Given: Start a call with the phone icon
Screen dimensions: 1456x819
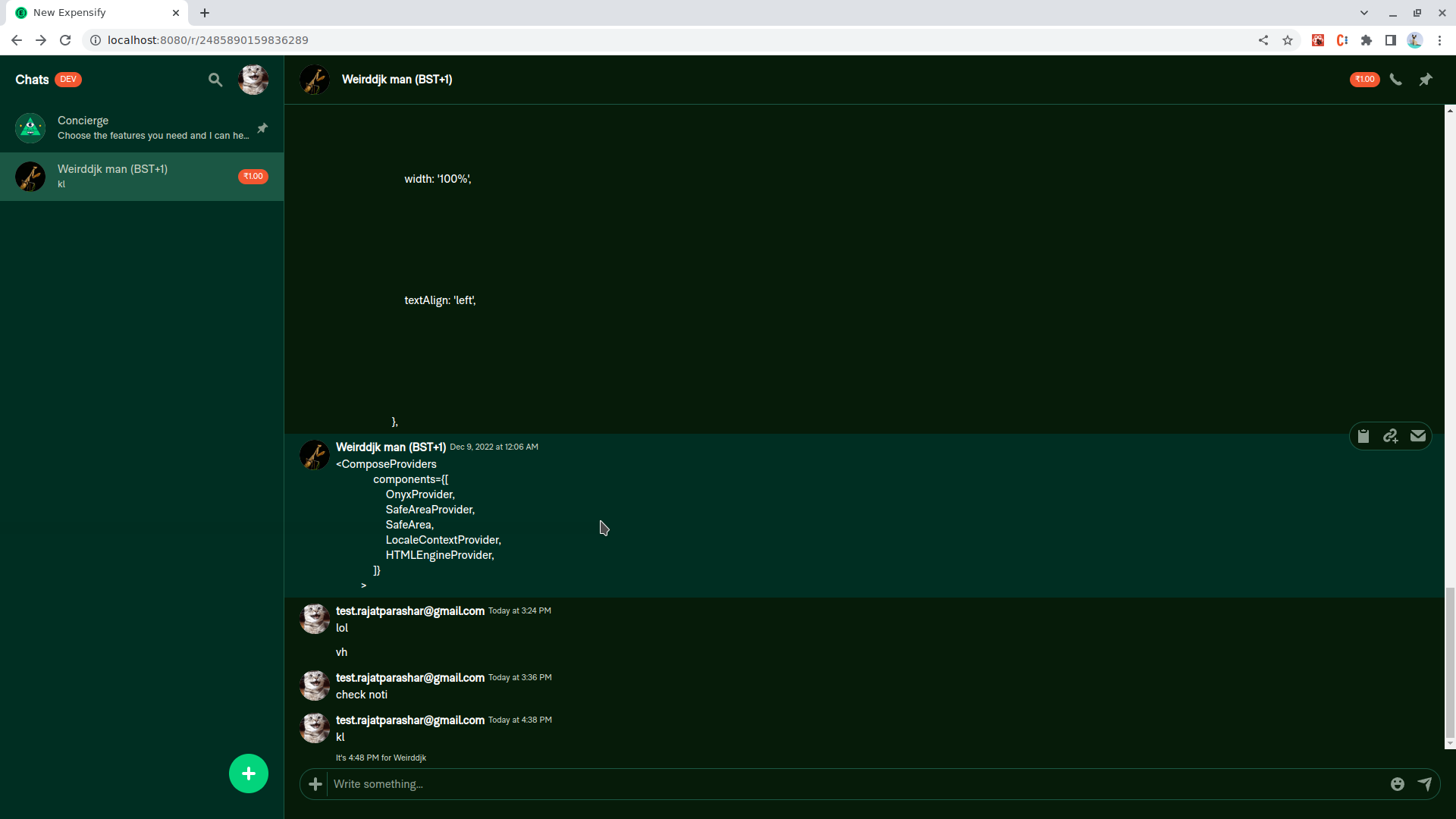Looking at the screenshot, I should (1395, 80).
